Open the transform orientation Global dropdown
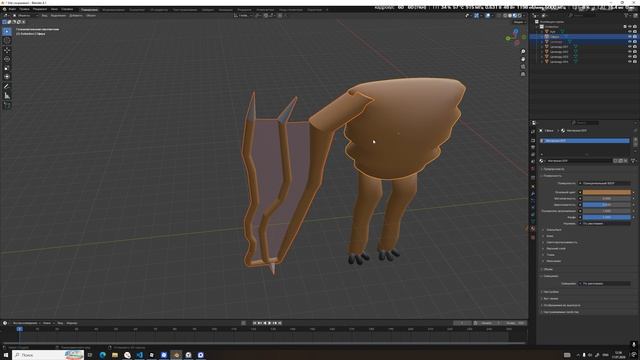This screenshot has height=360, width=640. (x=244, y=16)
